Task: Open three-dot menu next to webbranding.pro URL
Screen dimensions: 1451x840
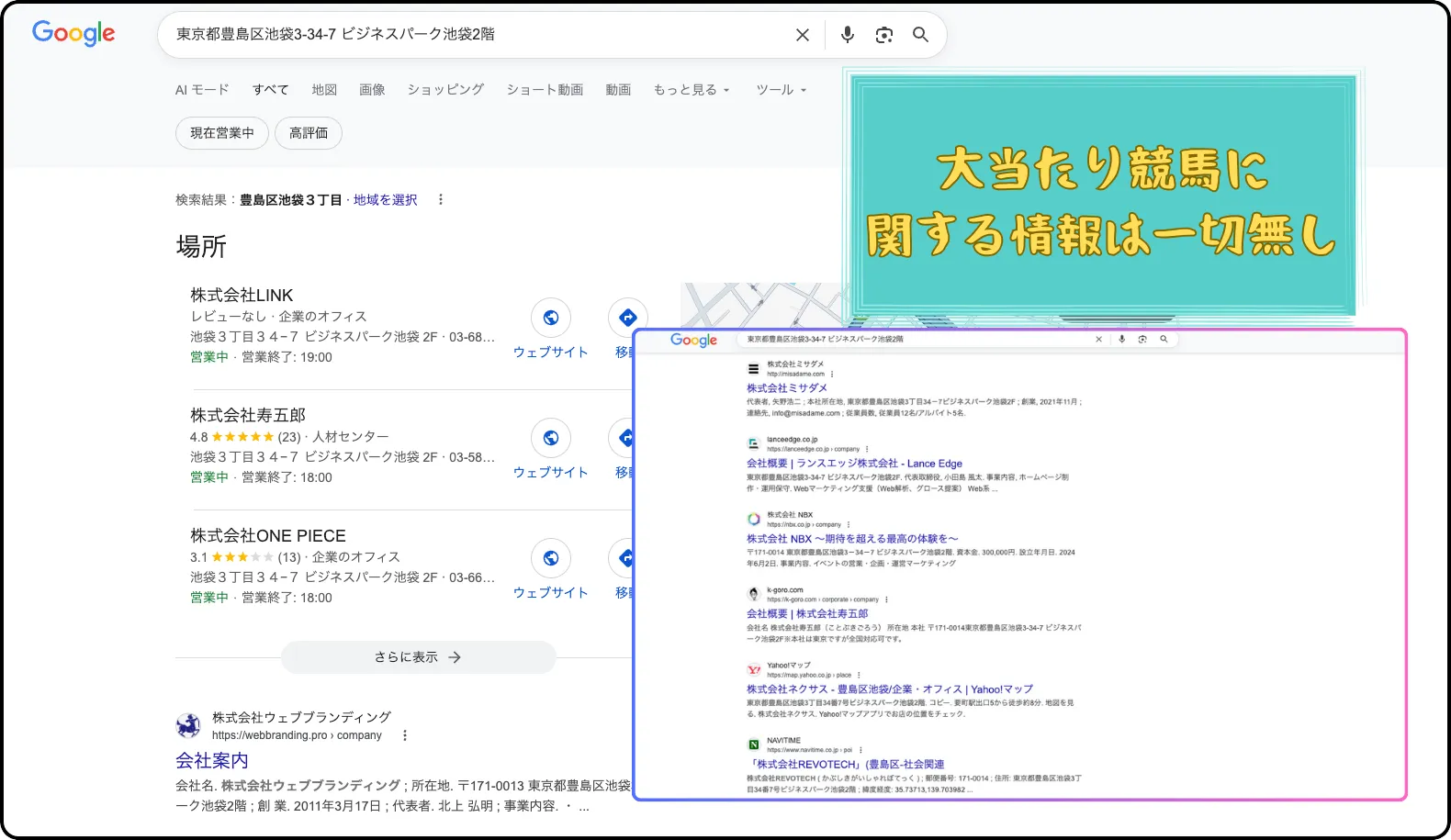Action: [405, 735]
